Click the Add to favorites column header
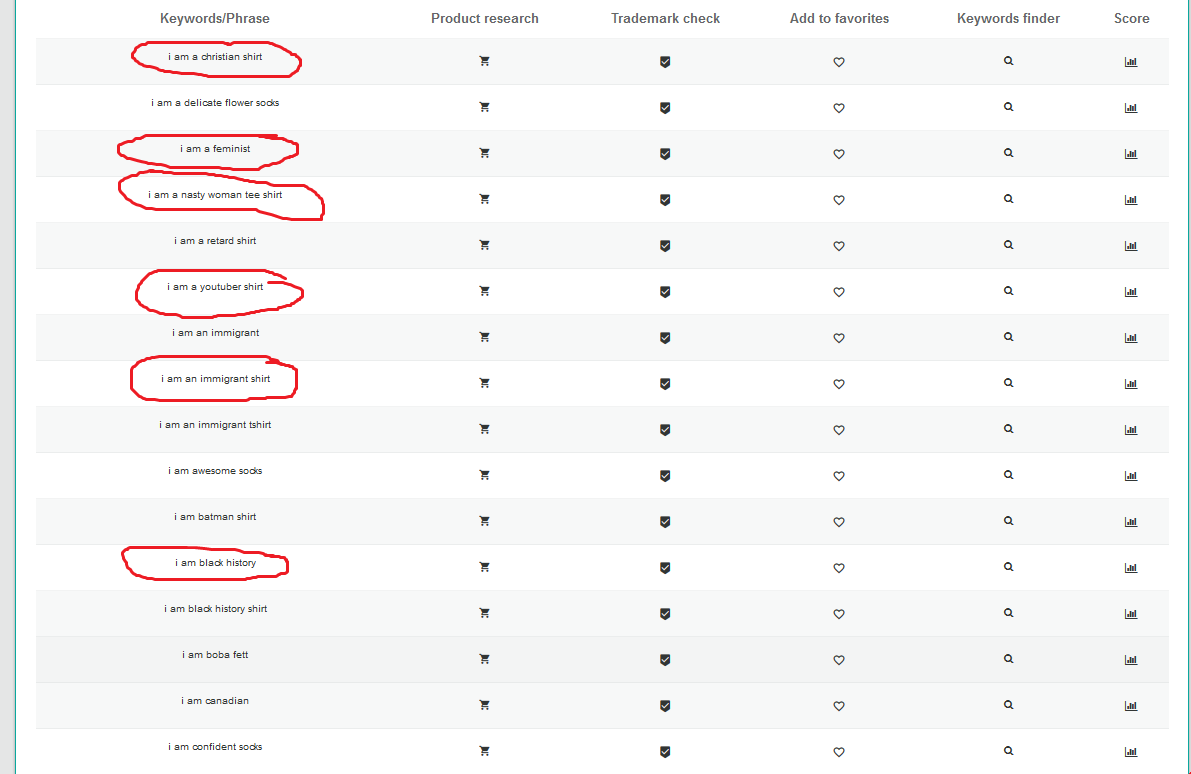1191x774 pixels. pos(839,18)
